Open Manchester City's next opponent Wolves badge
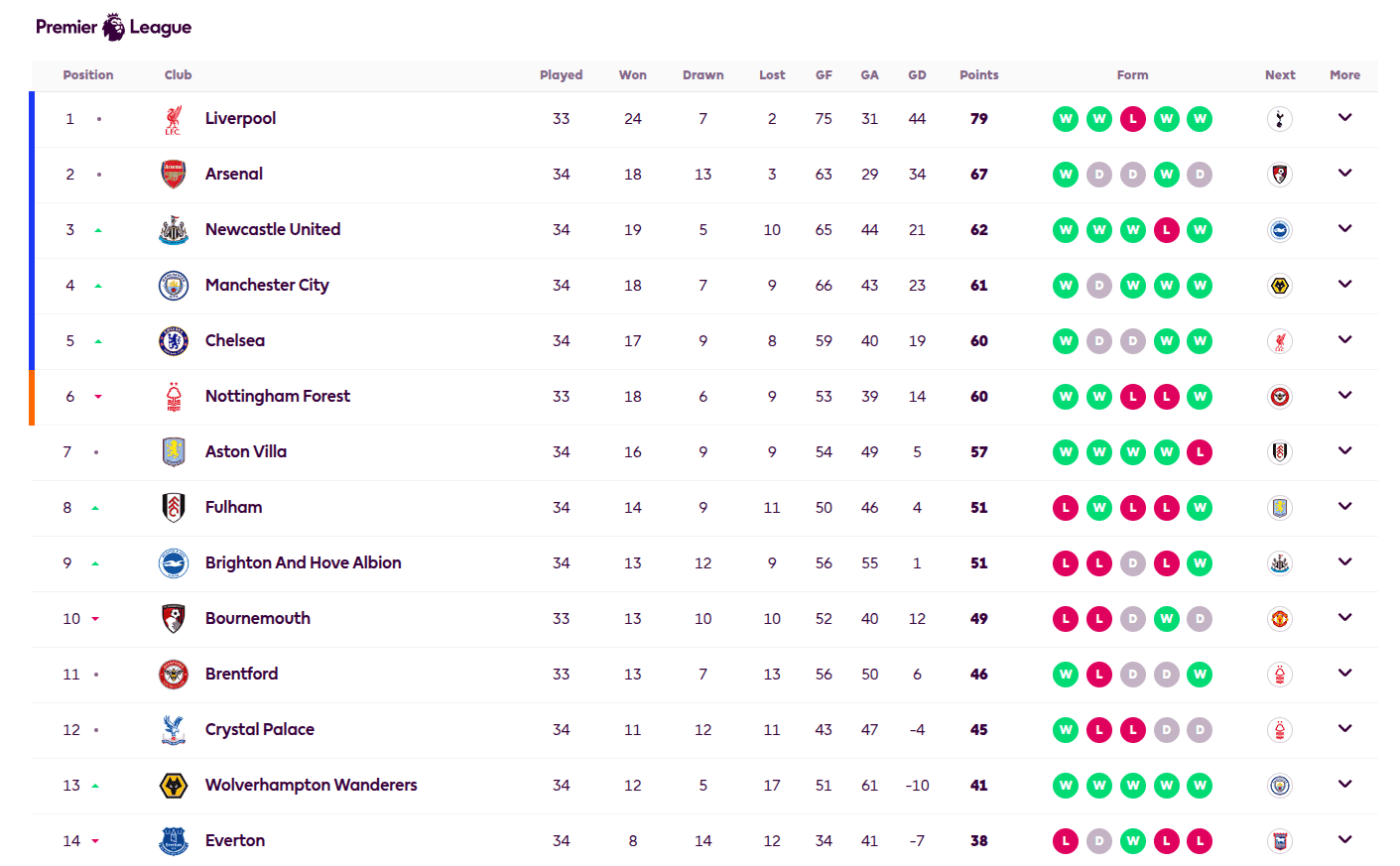1400x866 pixels. 1280,286
